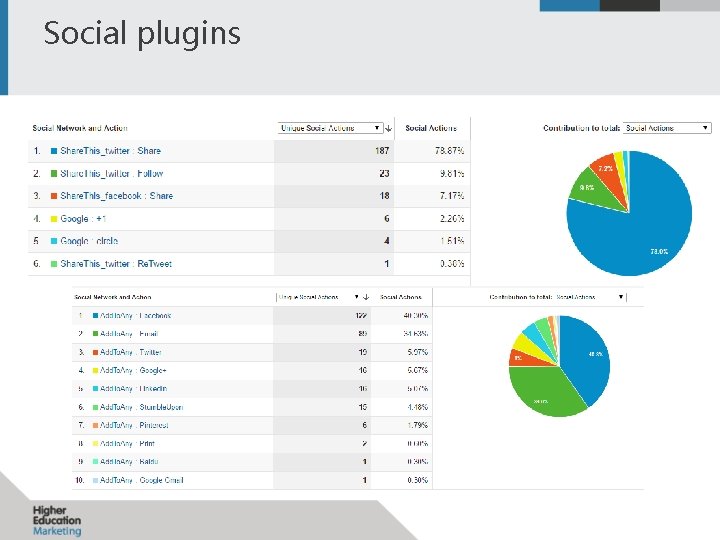Image resolution: width=720 pixels, height=540 pixels.
Task: Click green swatch beside ShareThis_twitter : Follow
Action: point(54,174)
